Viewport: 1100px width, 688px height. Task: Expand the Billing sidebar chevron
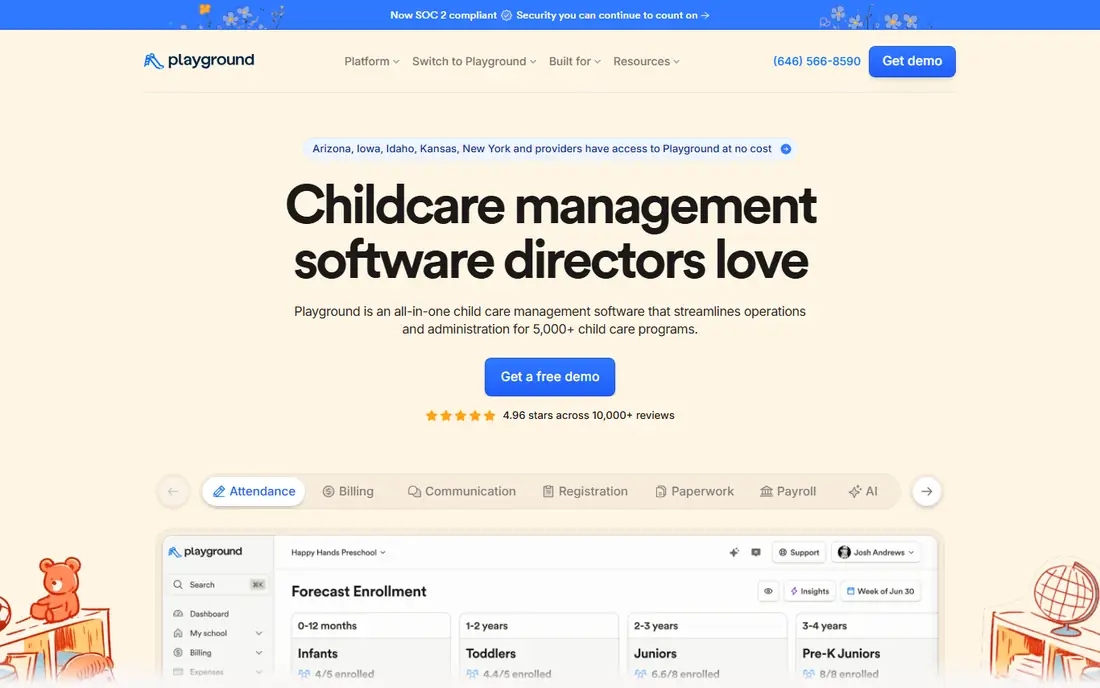point(259,653)
